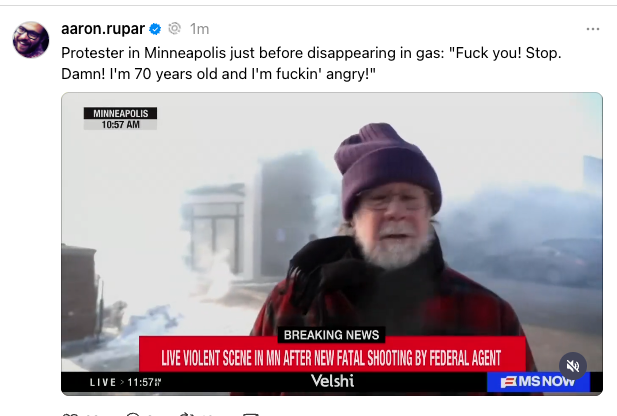Play the embedded Minneapolis protest video
The width and height of the screenshot is (617, 416).
[332, 244]
